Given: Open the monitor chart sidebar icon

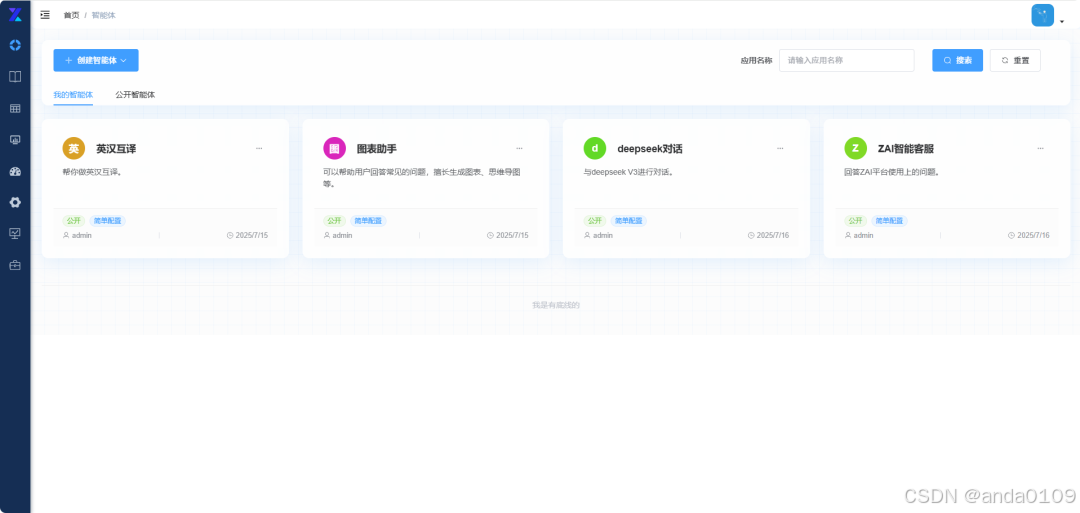Looking at the screenshot, I should (x=15, y=140).
